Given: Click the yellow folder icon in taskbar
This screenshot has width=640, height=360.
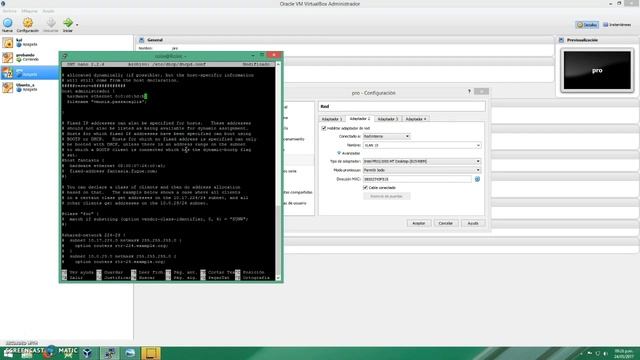Looking at the screenshot, I should click(151, 353).
